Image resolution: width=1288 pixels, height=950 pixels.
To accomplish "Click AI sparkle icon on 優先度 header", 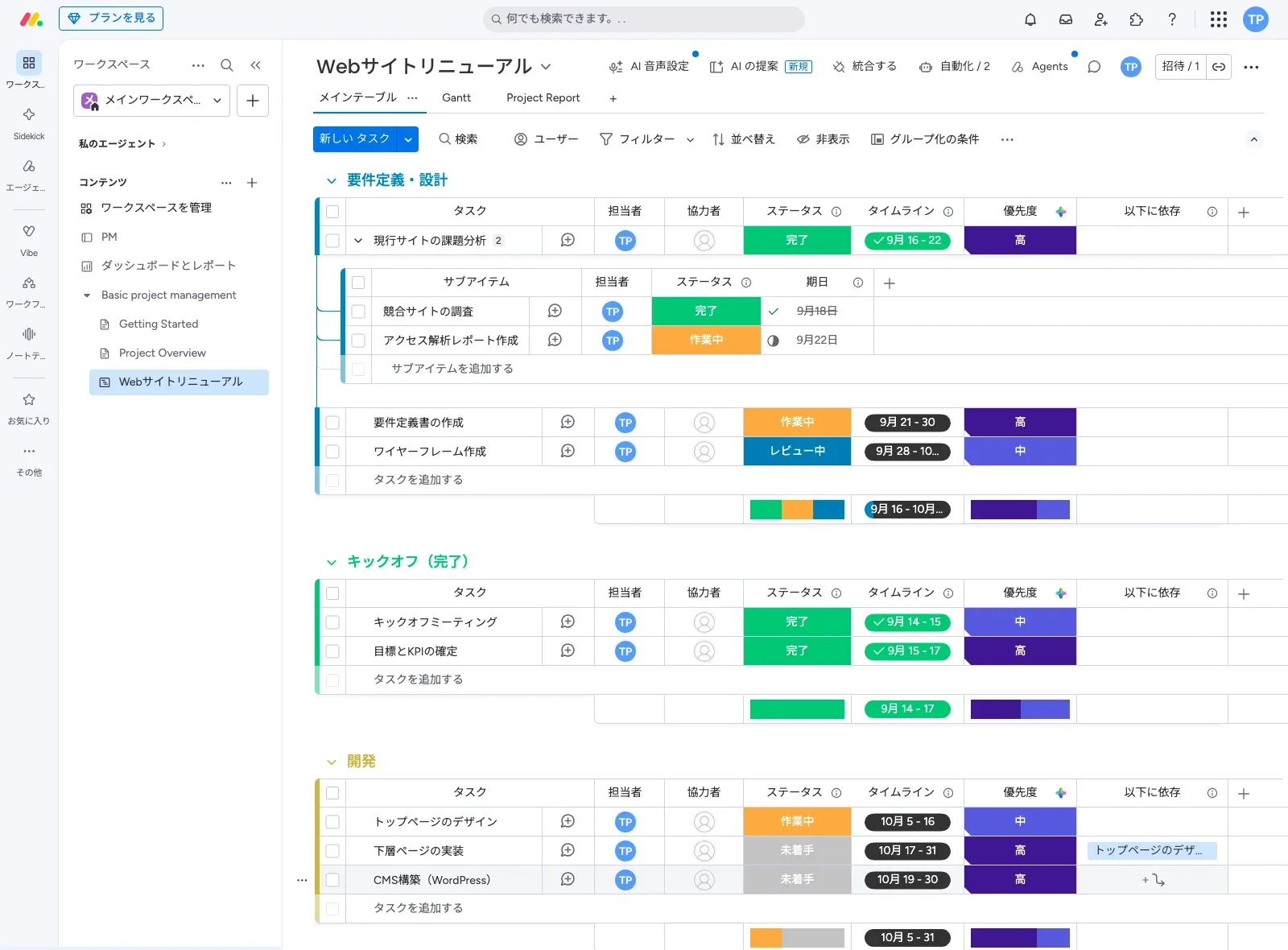I will pos(1061,212).
